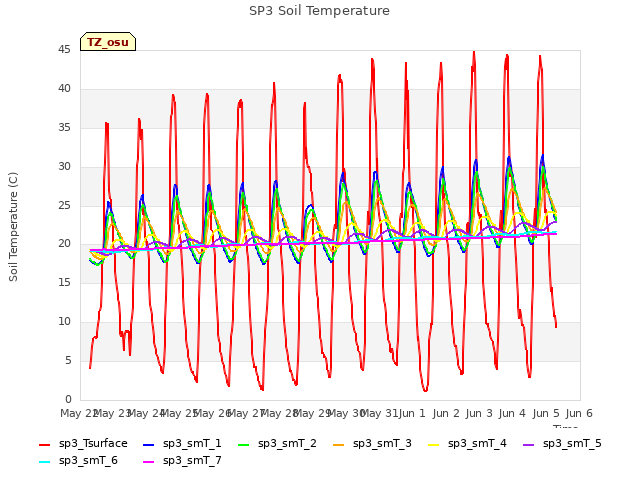
Task: Click the orange sp3_smT_3 legend swatch
Action: pyautogui.click(x=339, y=444)
